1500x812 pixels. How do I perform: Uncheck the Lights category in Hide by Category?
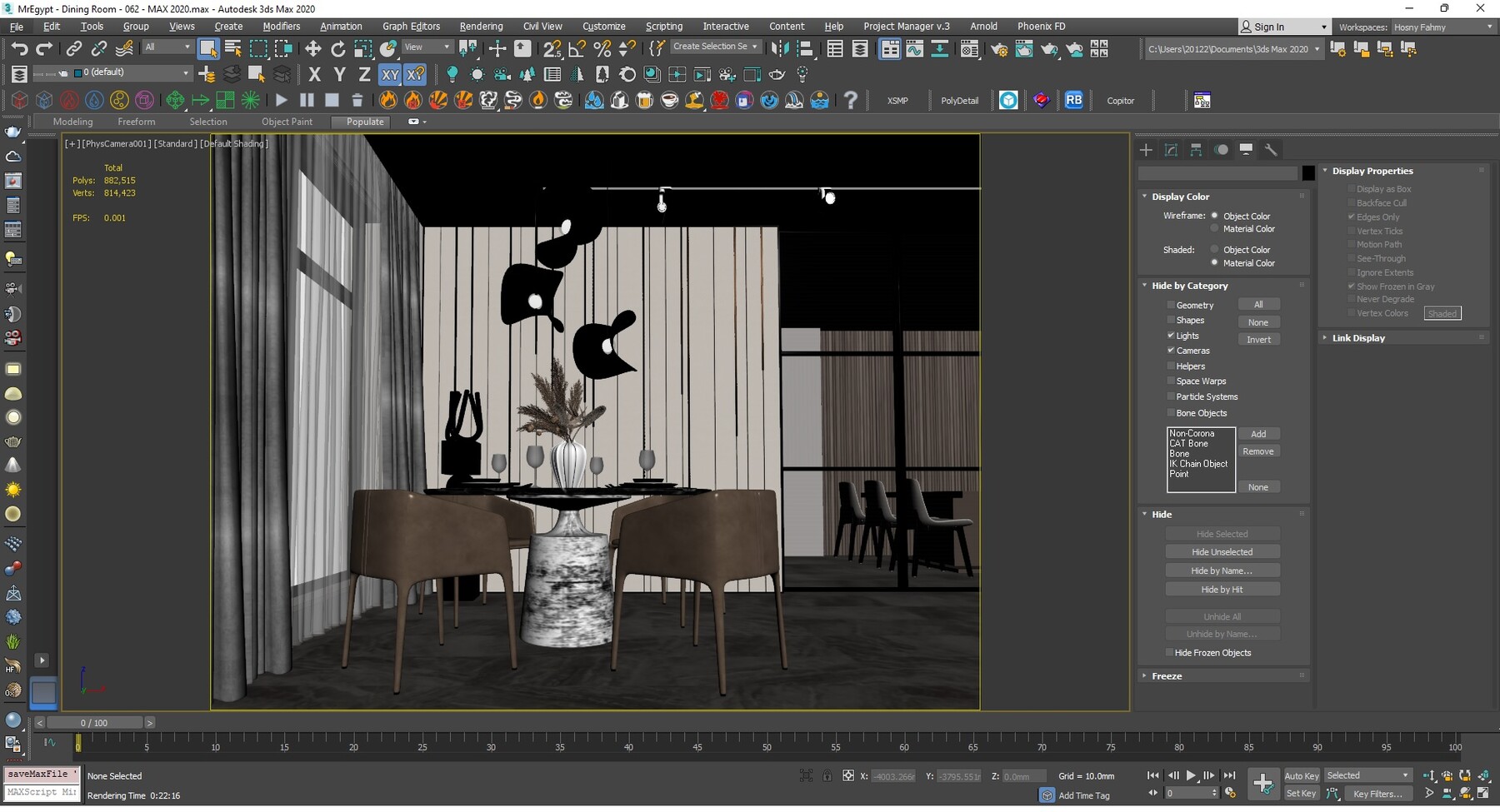[1172, 335]
